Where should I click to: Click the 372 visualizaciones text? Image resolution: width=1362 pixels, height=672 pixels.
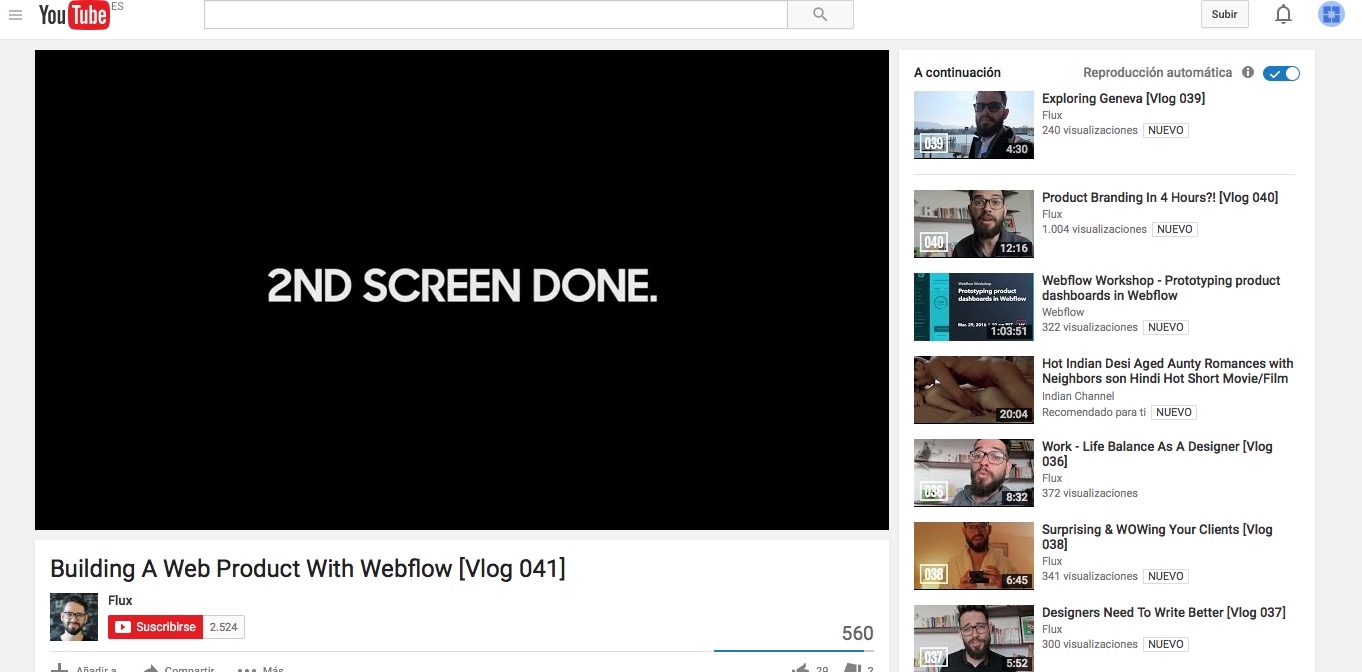(x=1090, y=494)
